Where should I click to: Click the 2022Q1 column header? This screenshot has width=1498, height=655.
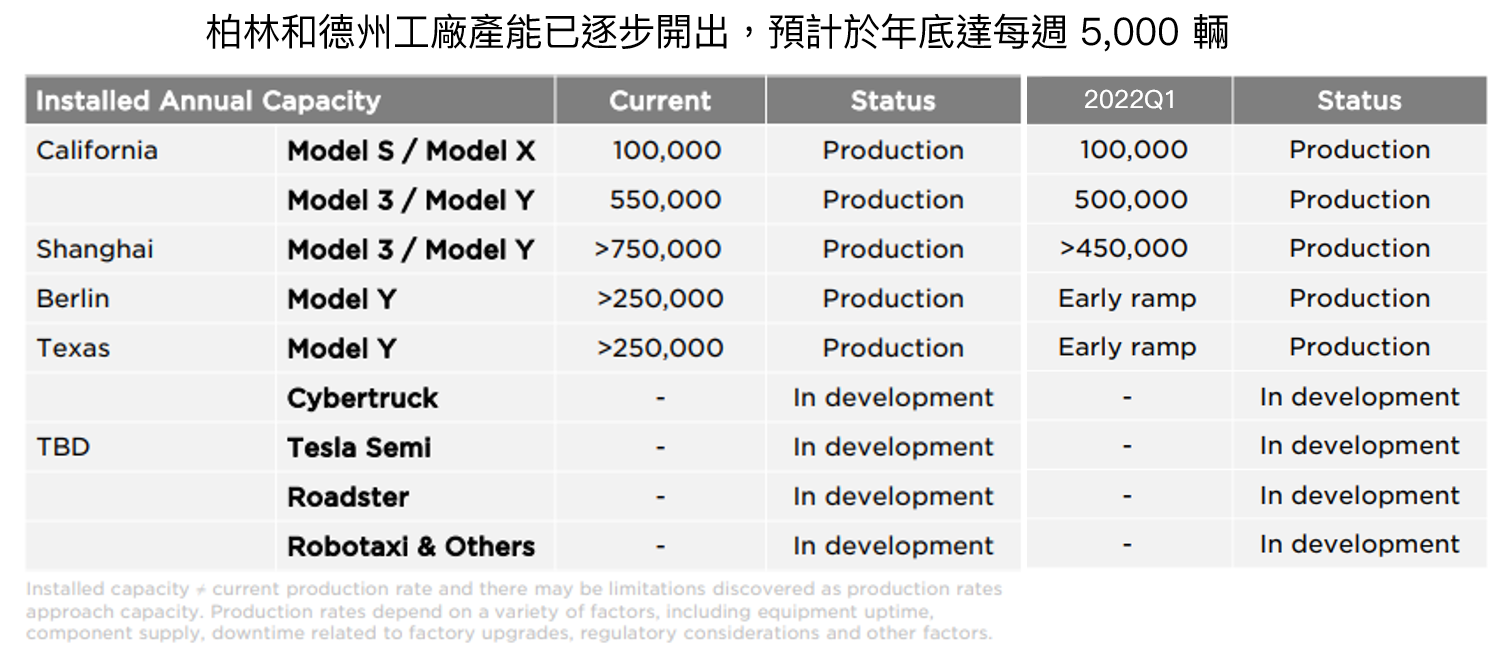point(1129,101)
